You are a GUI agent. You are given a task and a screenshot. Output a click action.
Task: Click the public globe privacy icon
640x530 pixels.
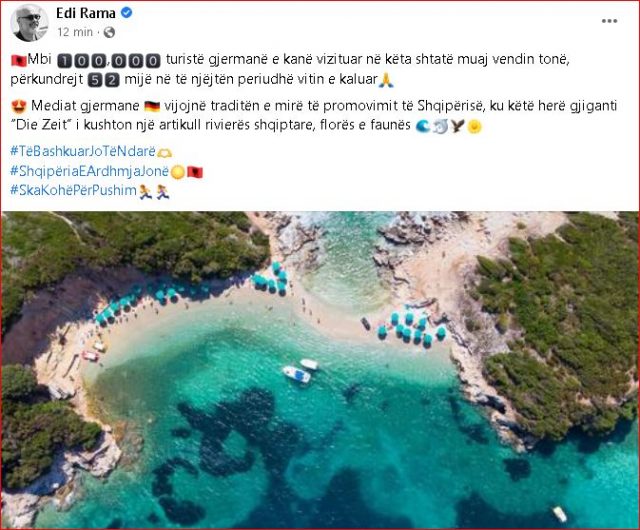click(109, 32)
